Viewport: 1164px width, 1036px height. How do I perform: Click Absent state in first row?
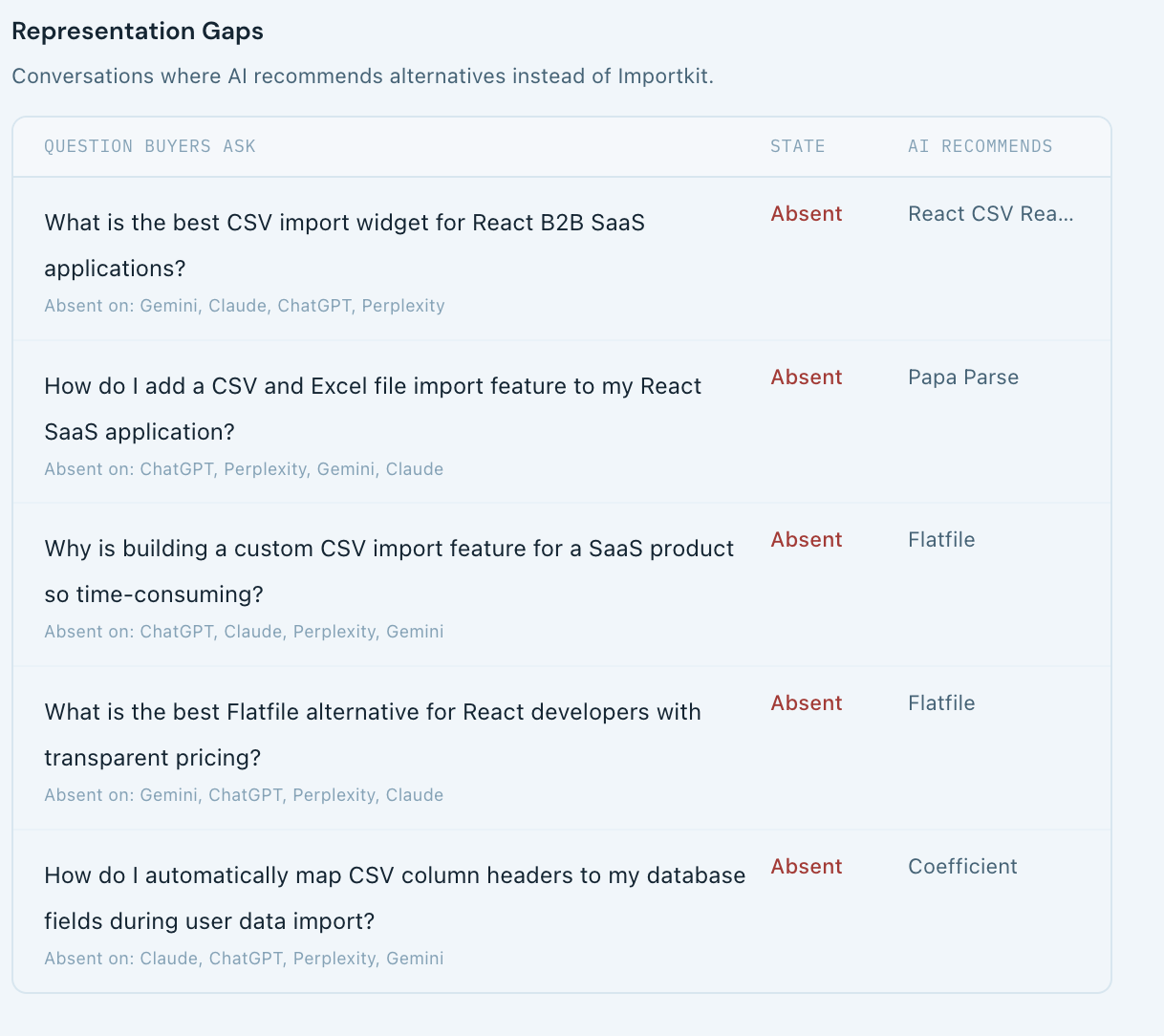[807, 214]
